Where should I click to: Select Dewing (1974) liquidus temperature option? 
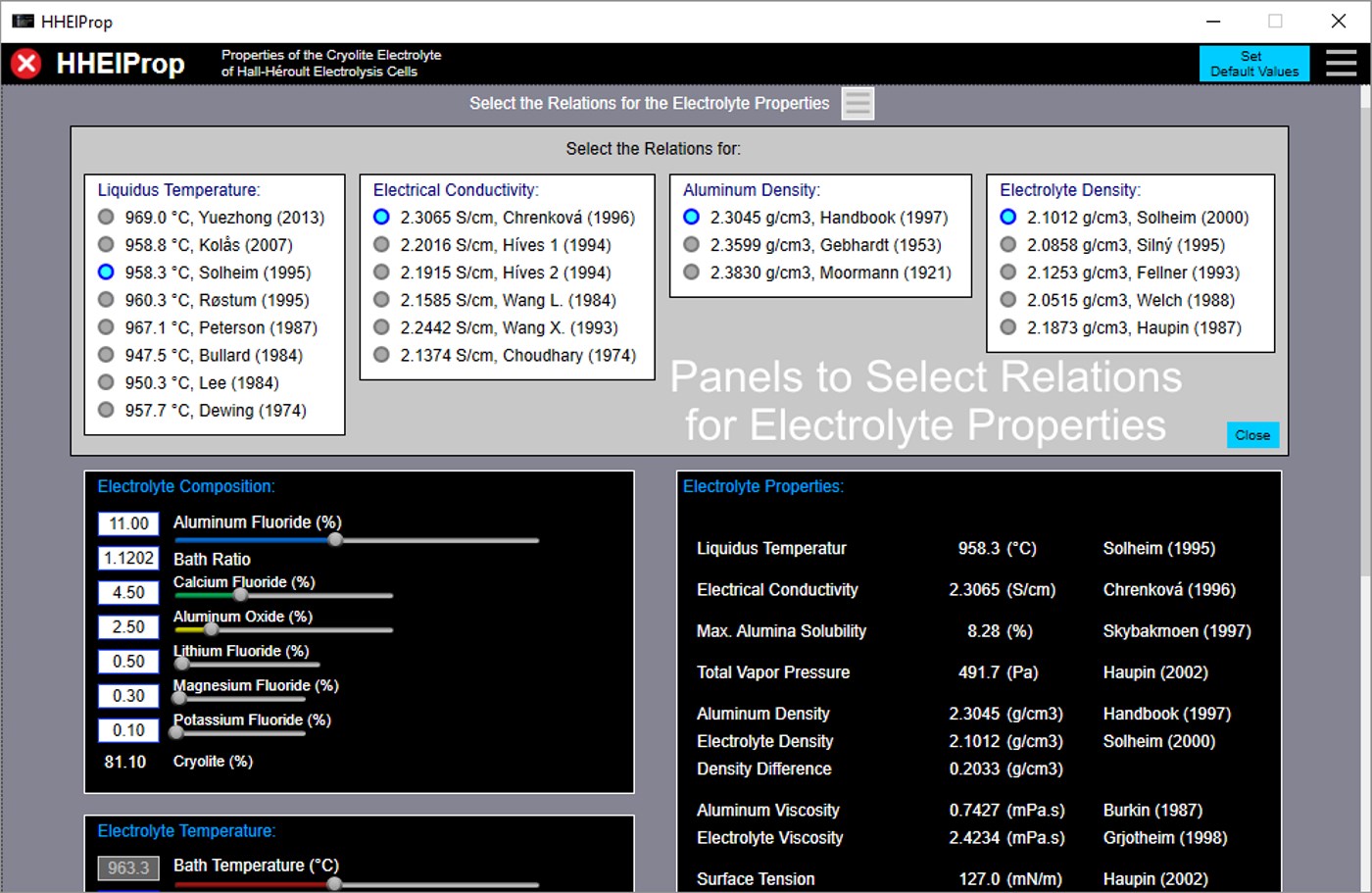point(106,410)
